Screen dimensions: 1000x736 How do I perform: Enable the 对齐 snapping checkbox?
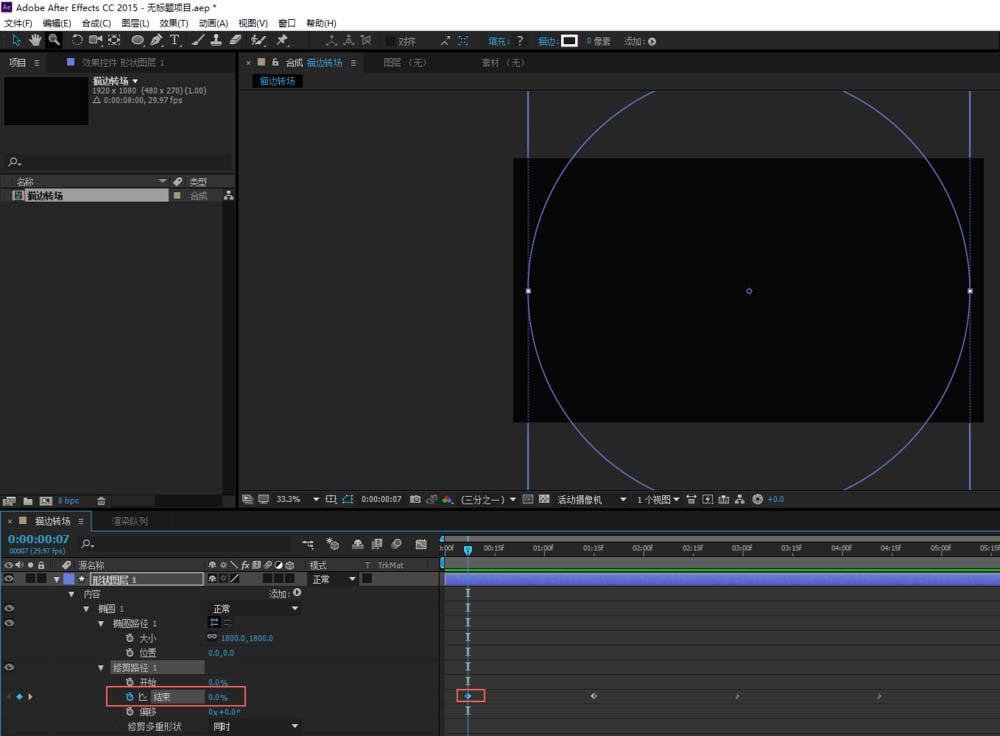click(391, 41)
